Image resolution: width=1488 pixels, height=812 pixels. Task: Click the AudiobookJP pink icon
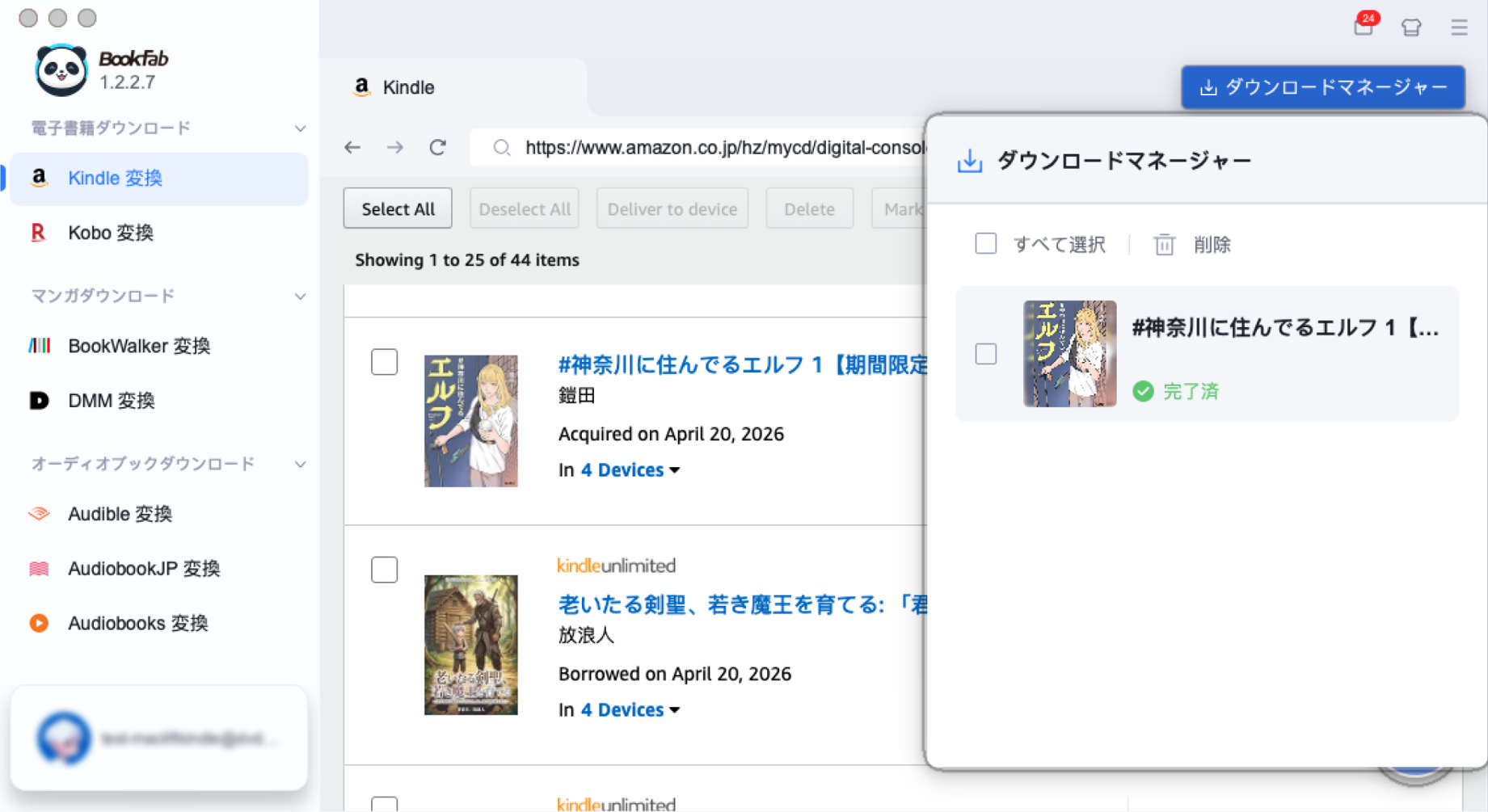(x=39, y=569)
